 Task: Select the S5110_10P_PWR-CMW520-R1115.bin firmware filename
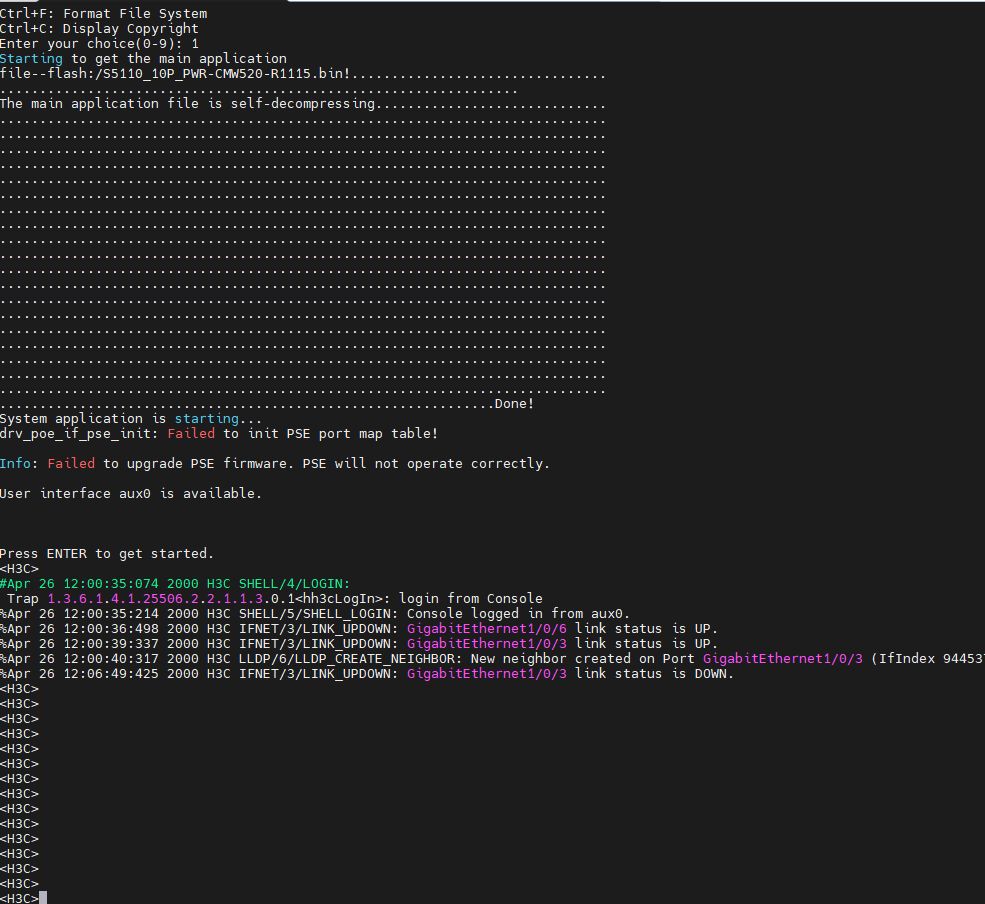pos(232,74)
